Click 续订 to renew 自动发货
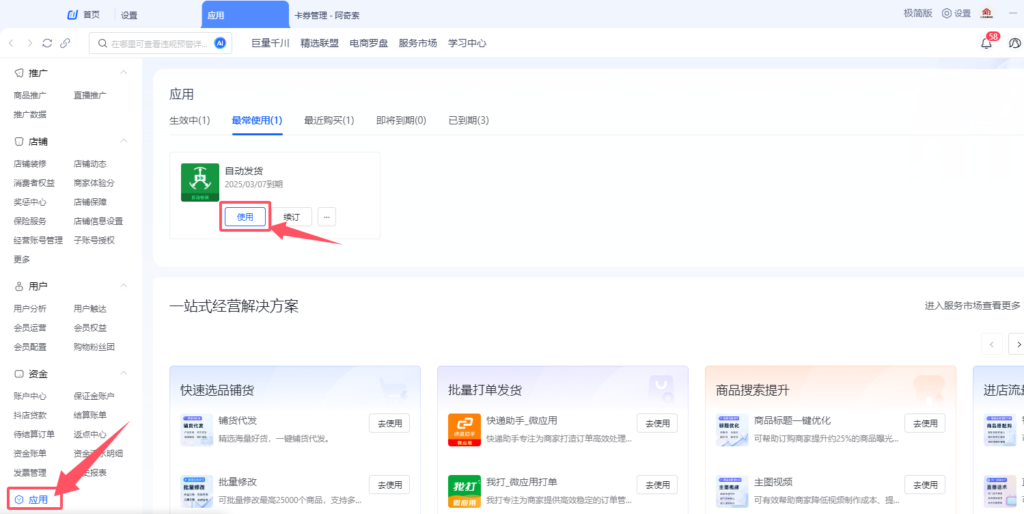The width and height of the screenshot is (1024, 514). point(291,217)
